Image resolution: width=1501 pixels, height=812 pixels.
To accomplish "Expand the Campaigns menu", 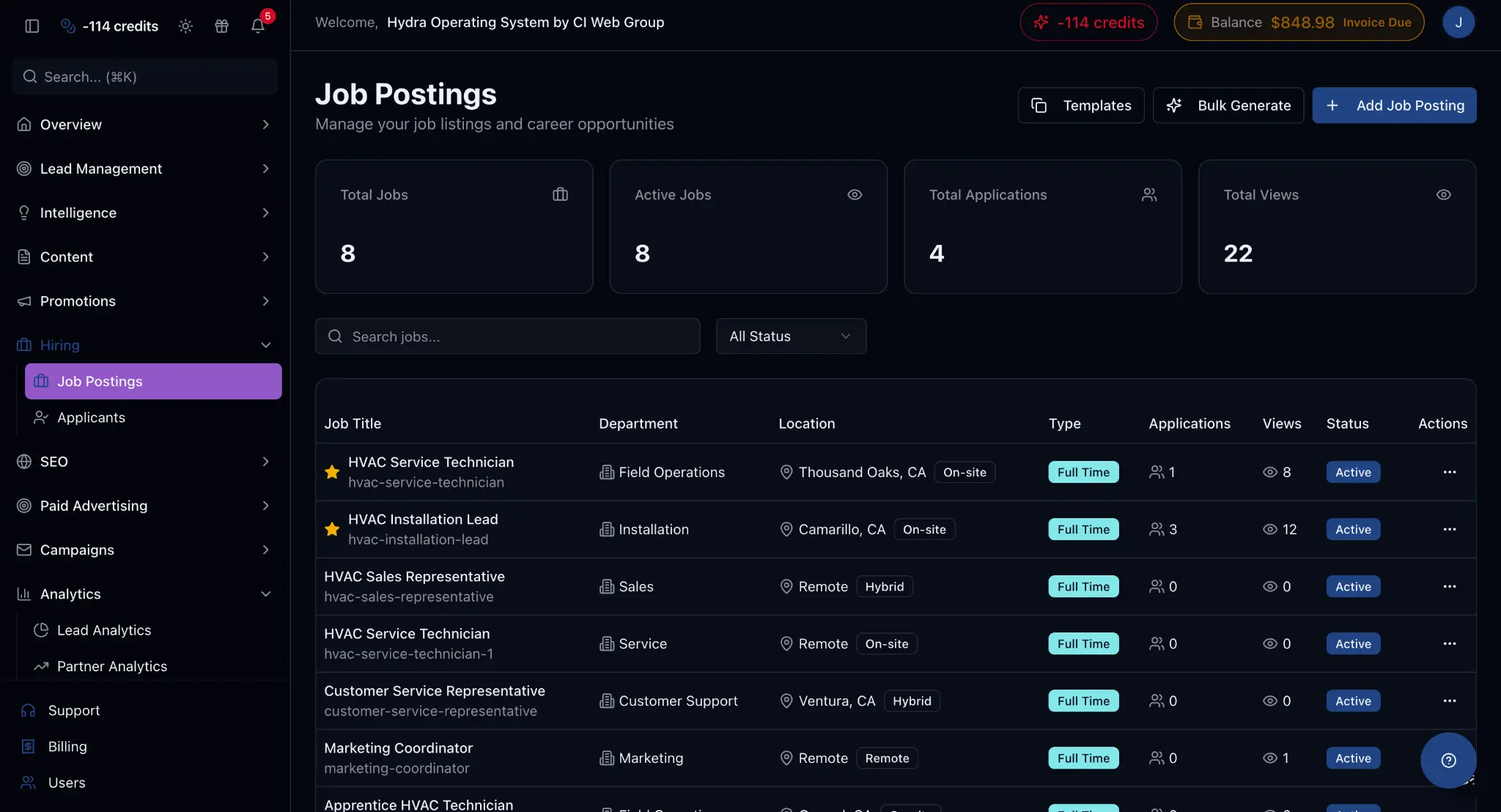I will (x=144, y=550).
